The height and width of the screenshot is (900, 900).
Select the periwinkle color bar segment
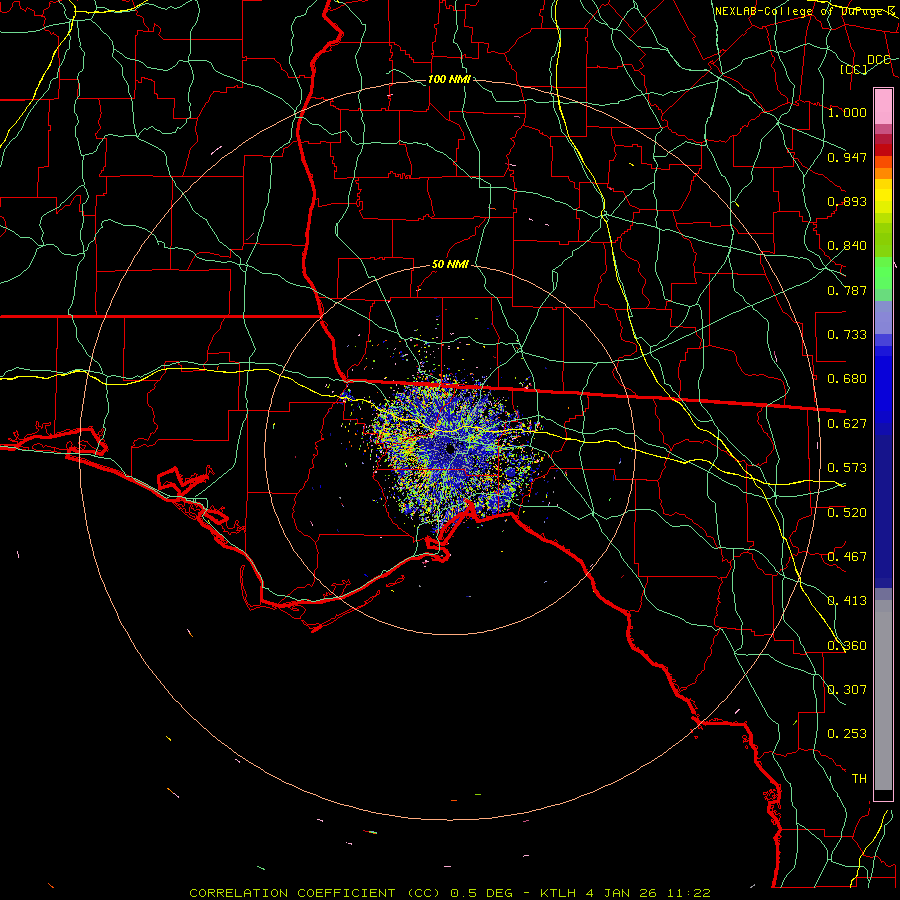[883, 317]
